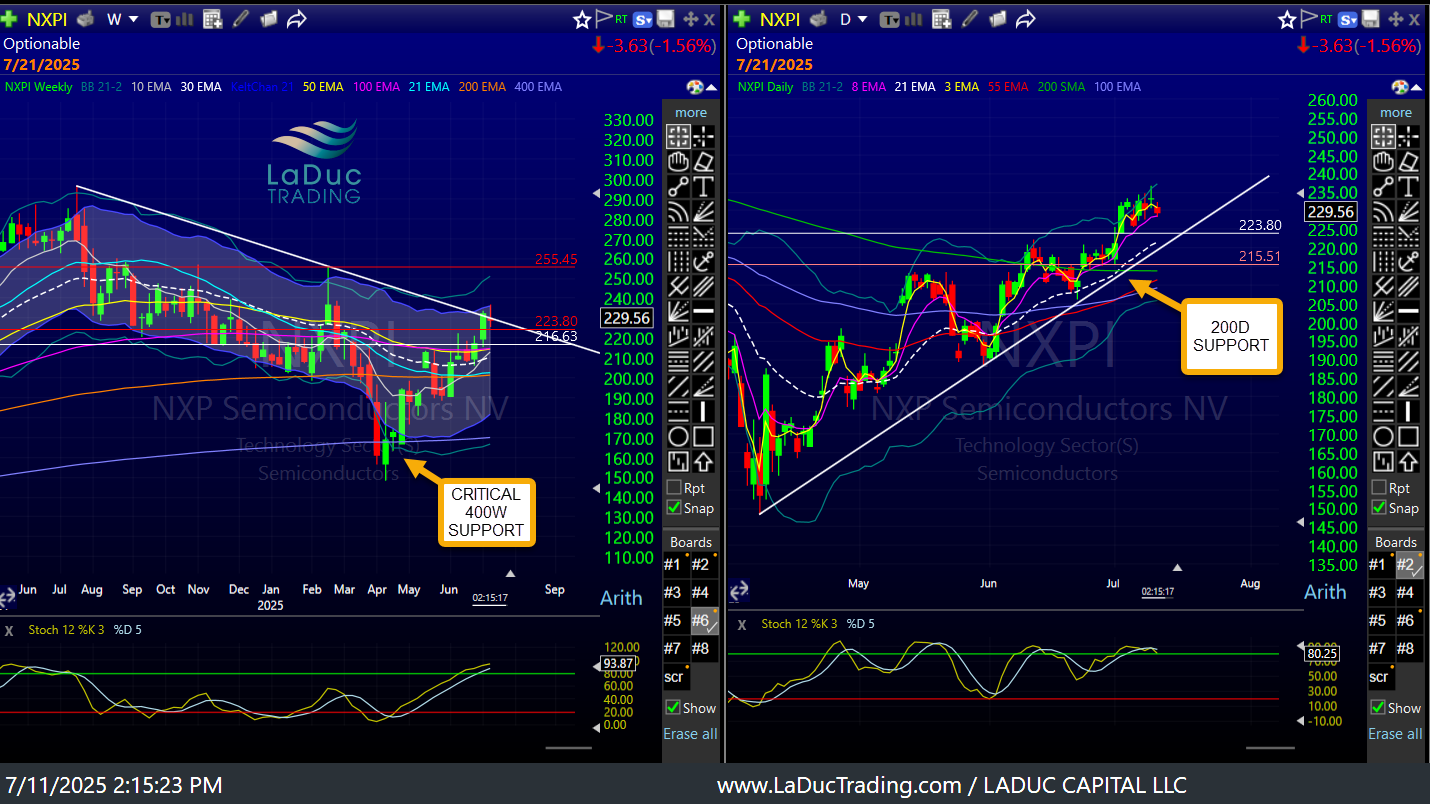1430x804 pixels.
Task: Click more tools link beside weekly chart
Action: click(x=691, y=113)
